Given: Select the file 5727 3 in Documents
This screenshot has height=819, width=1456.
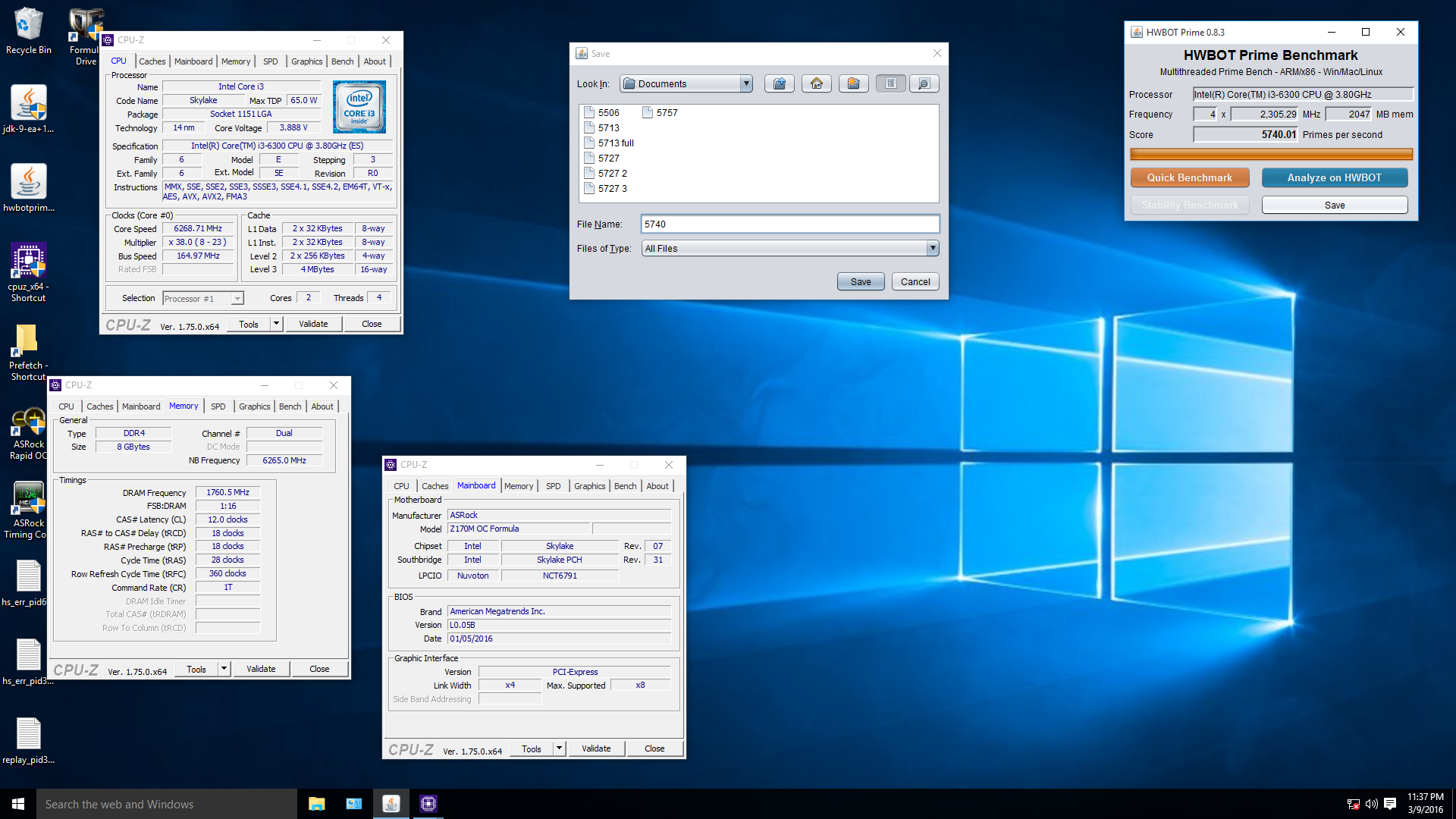Looking at the screenshot, I should tap(605, 188).
